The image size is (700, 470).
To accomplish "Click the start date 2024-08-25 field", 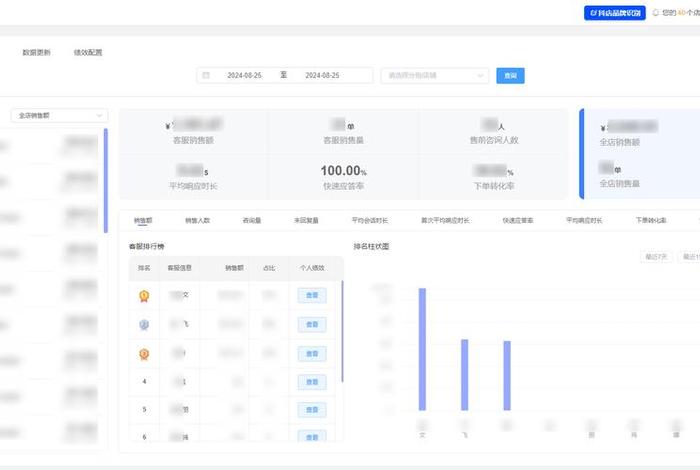I will coord(244,75).
